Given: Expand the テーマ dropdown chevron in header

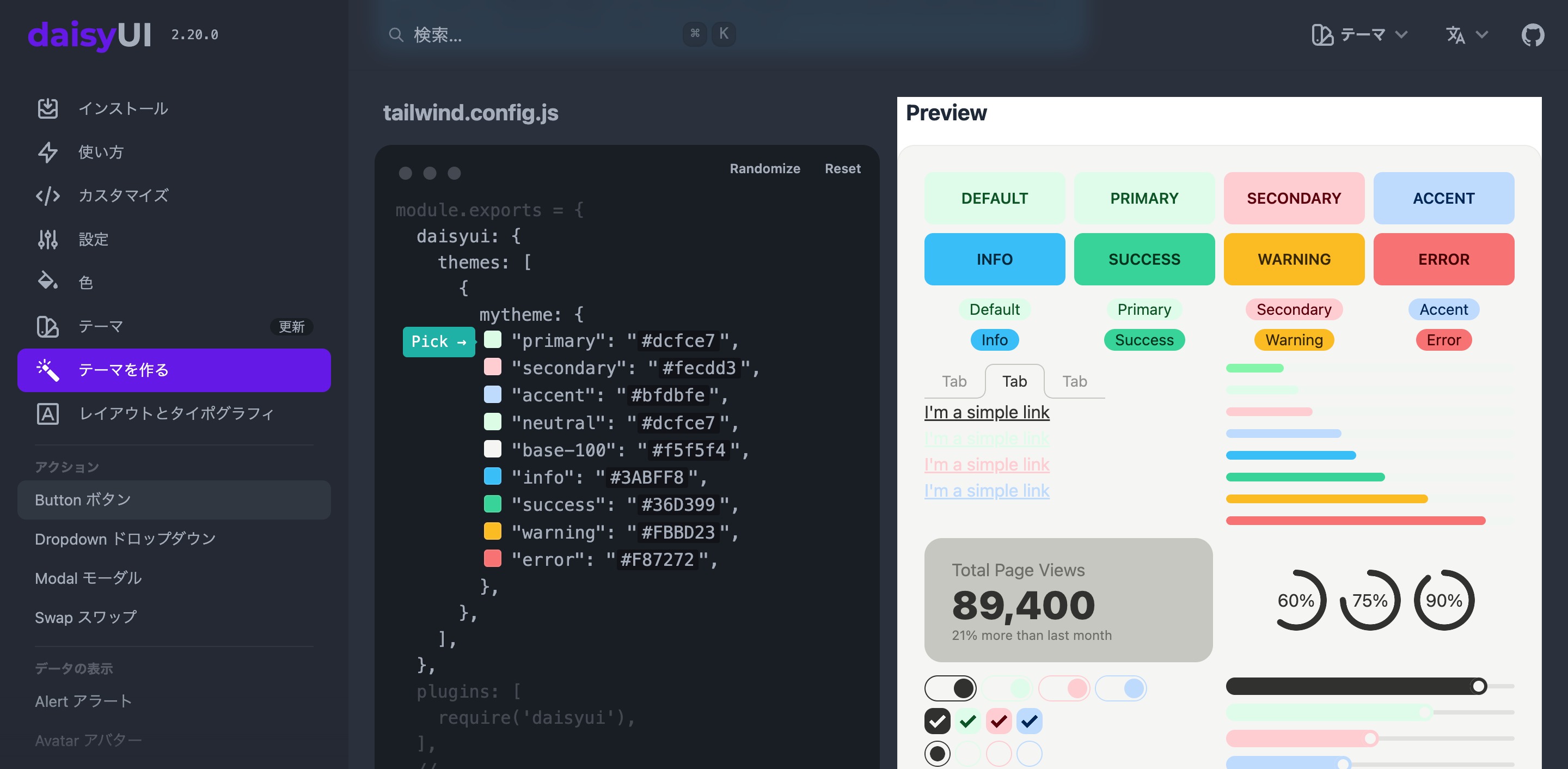Looking at the screenshot, I should coord(1401,35).
